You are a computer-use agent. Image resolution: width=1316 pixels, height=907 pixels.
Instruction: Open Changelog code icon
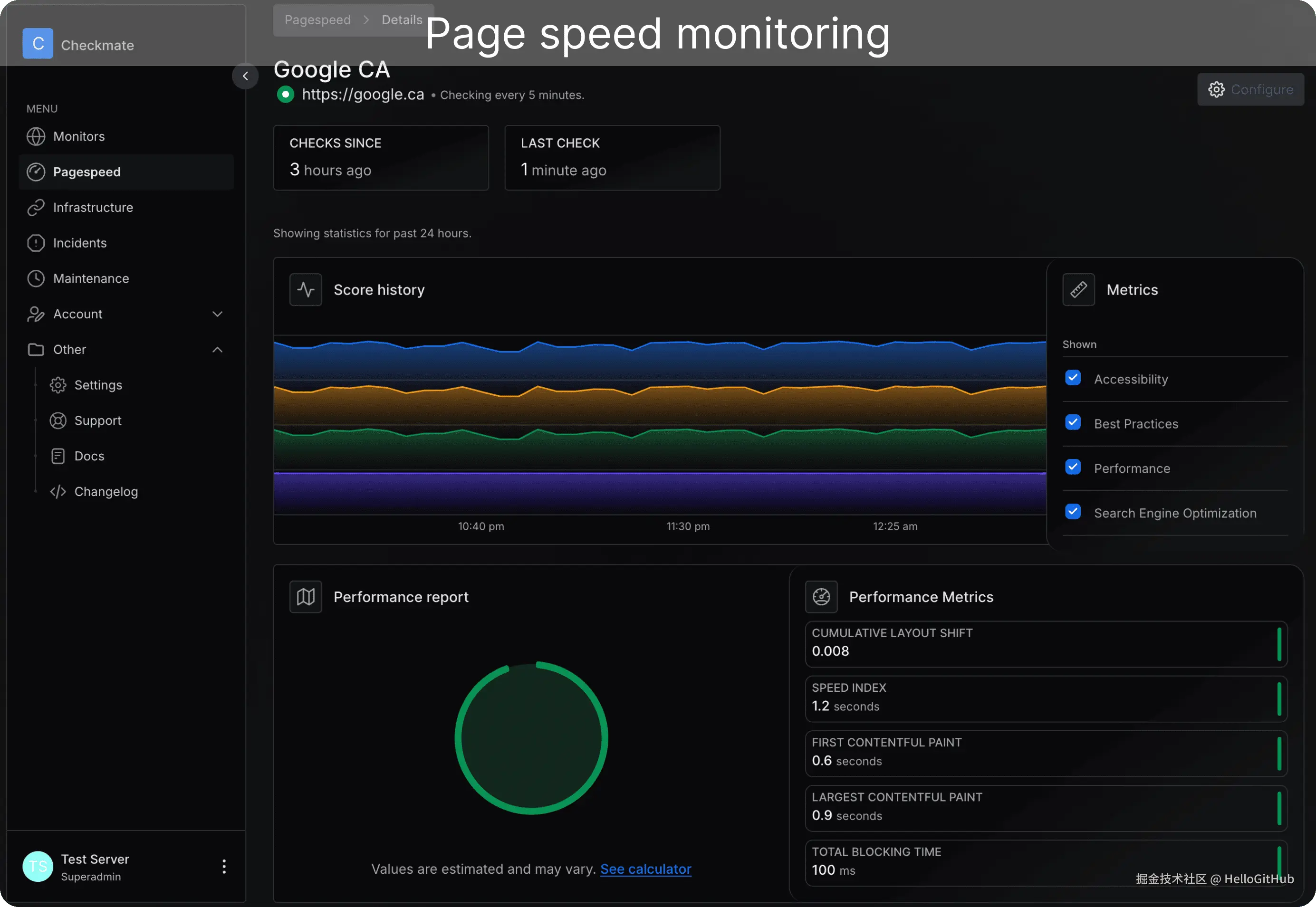[x=58, y=492]
